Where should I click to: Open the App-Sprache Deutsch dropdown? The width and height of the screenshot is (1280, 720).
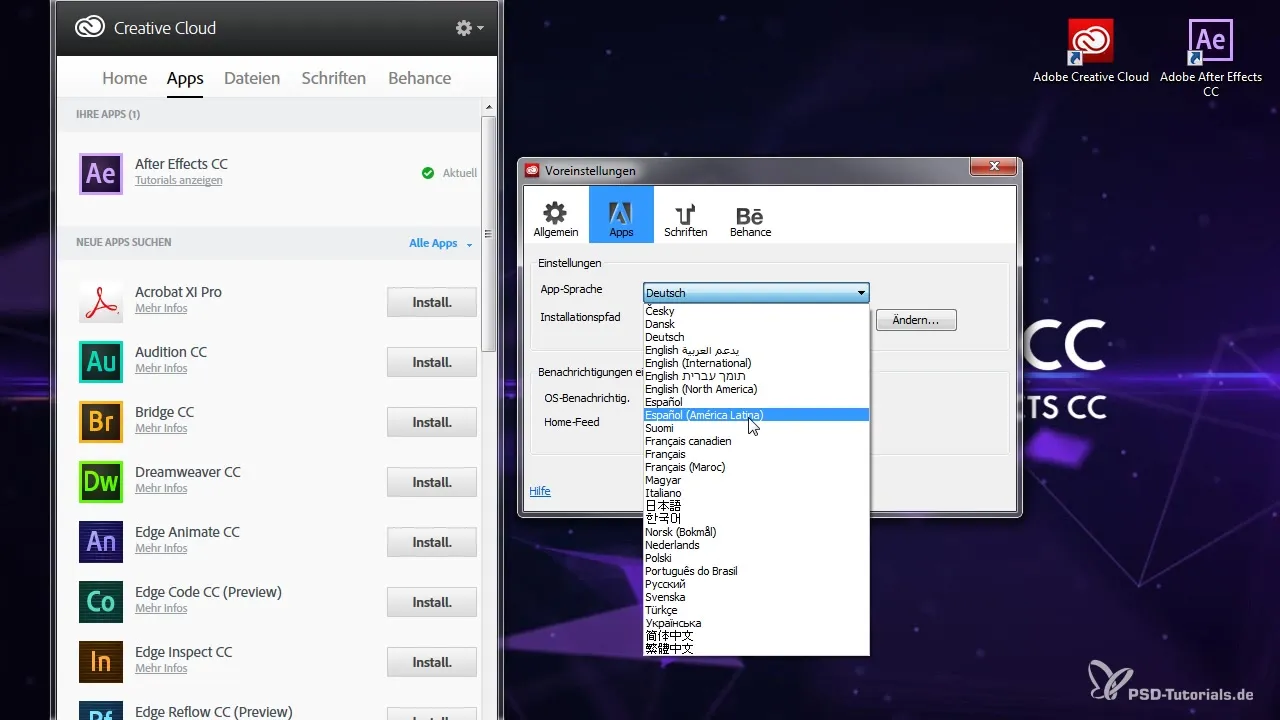(756, 293)
